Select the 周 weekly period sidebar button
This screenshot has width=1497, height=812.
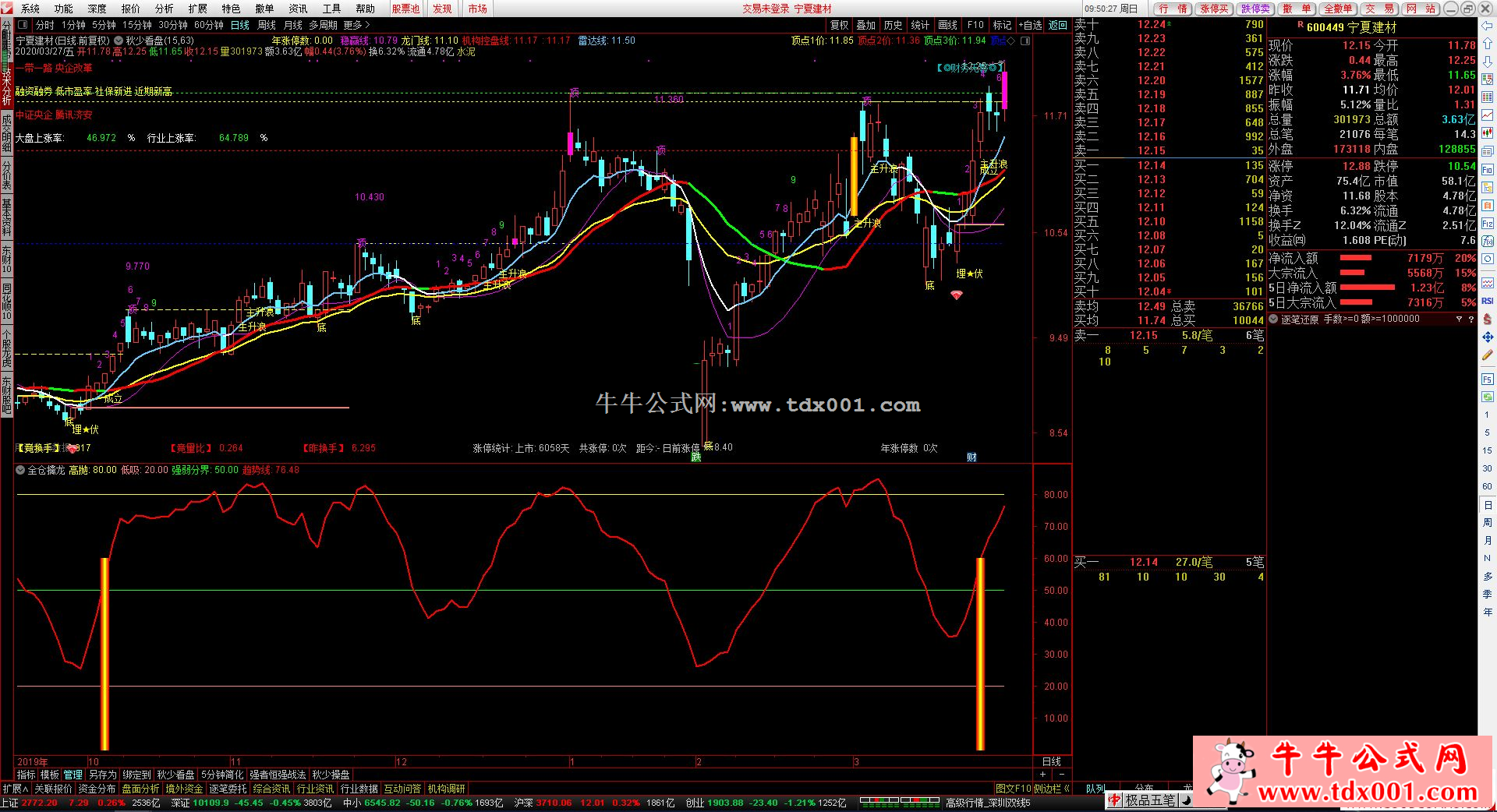[x=1487, y=523]
